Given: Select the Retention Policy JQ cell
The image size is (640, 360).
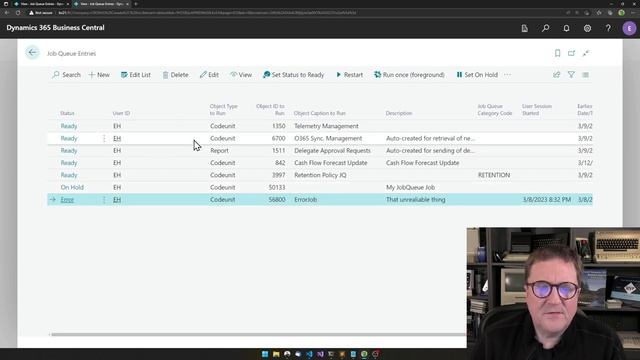Looking at the screenshot, I should (x=320, y=175).
